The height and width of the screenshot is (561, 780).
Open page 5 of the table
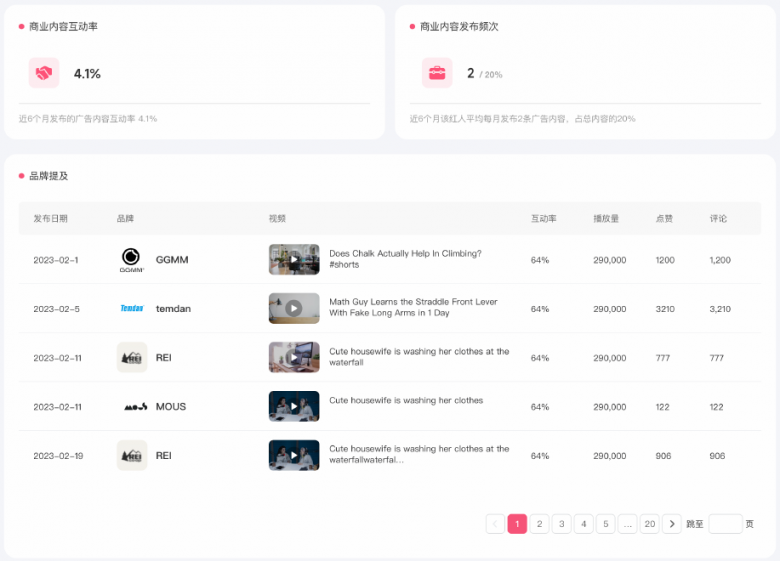(605, 524)
